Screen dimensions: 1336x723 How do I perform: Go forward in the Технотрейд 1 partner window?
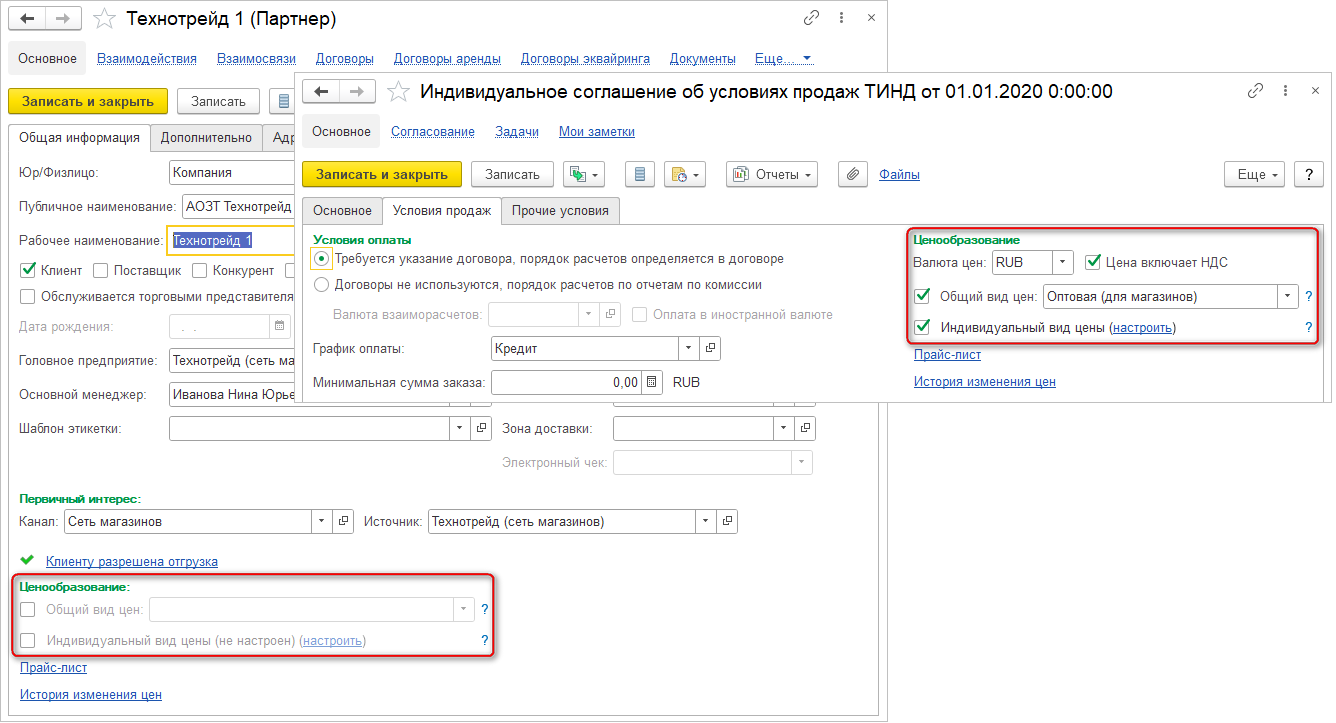pos(63,19)
